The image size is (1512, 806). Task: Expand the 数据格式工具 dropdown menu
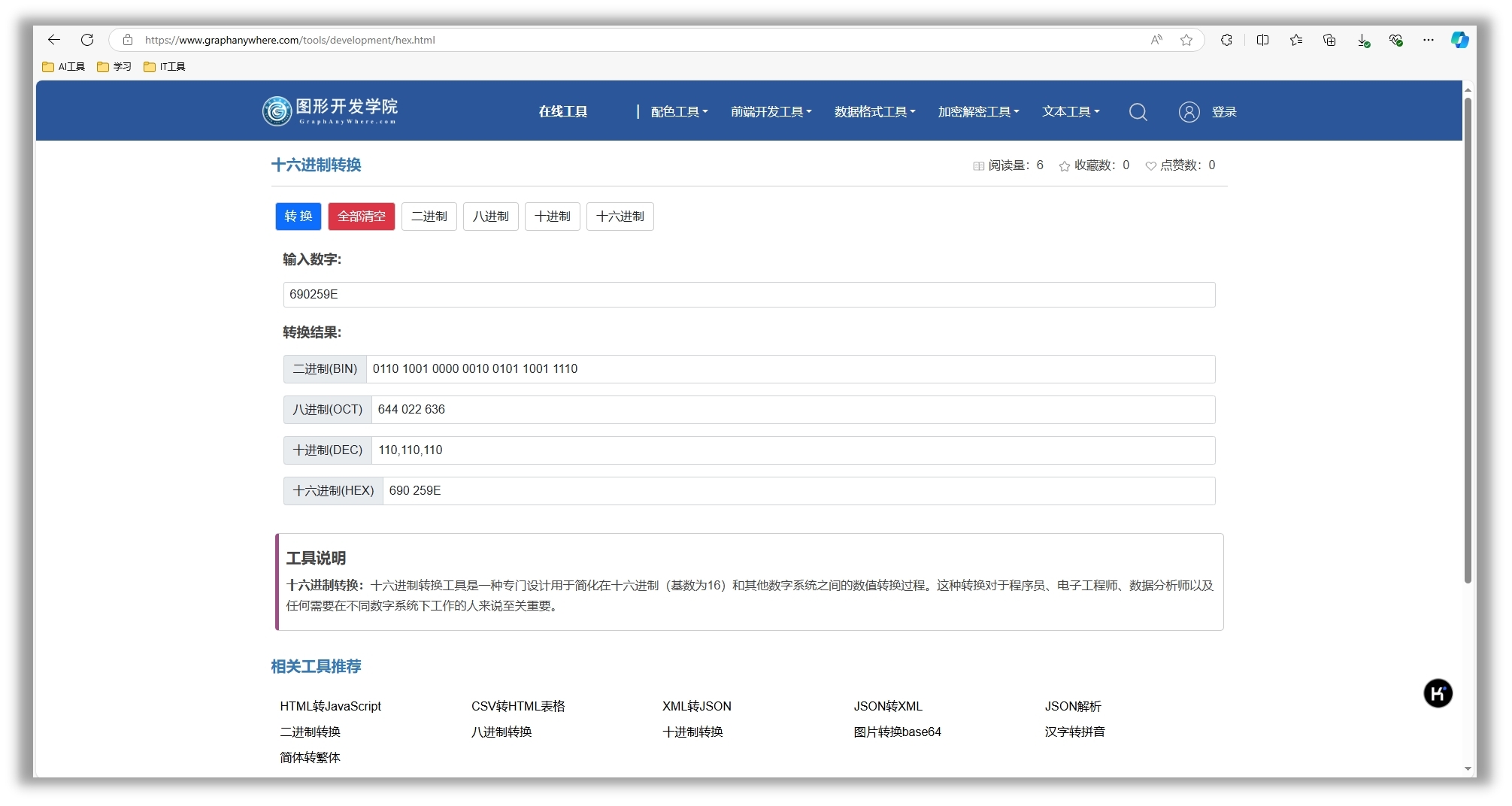[x=874, y=112]
